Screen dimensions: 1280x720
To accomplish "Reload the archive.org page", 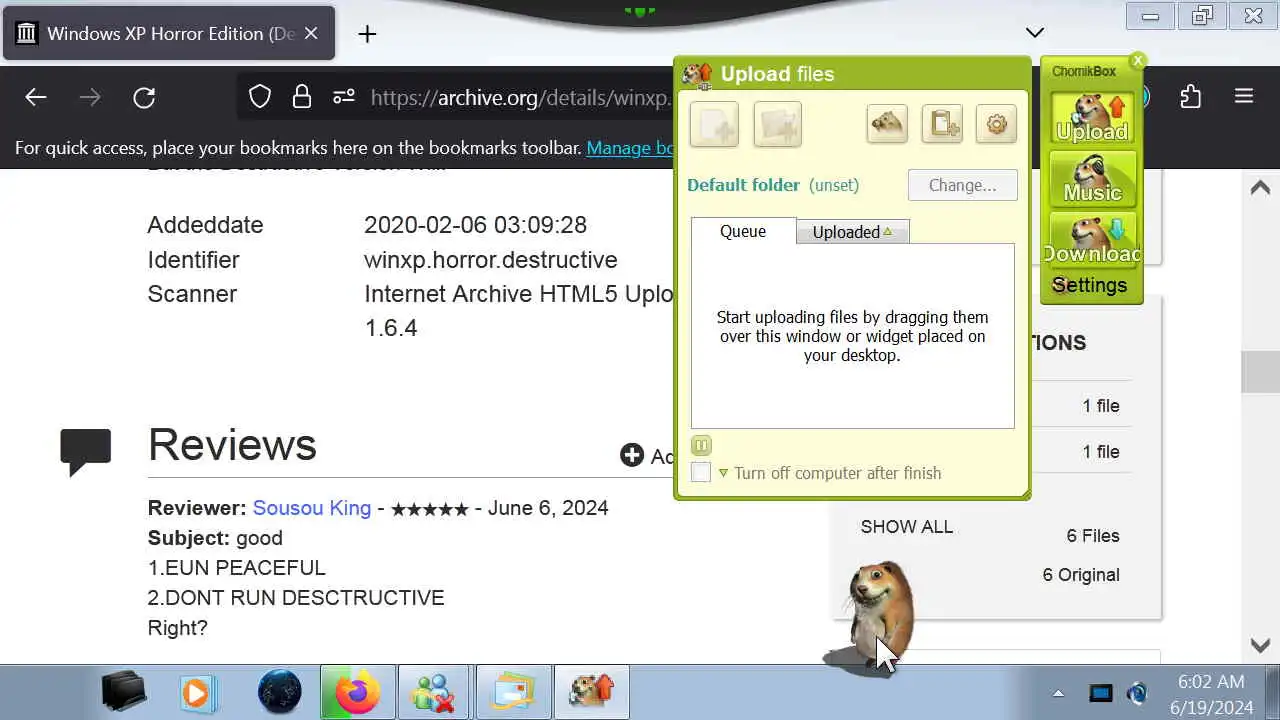I will point(144,97).
